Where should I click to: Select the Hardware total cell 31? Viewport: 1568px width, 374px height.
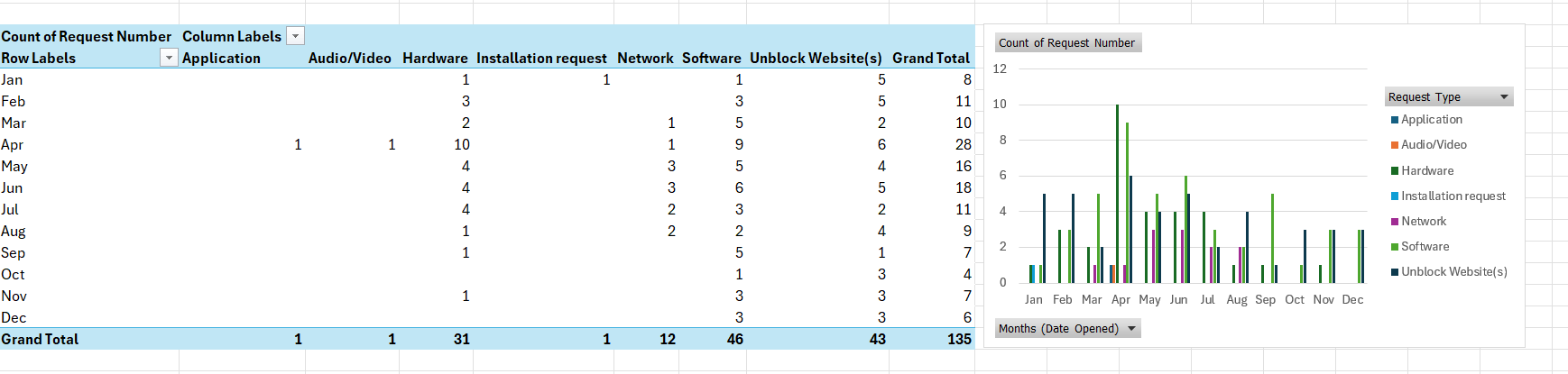(436, 339)
